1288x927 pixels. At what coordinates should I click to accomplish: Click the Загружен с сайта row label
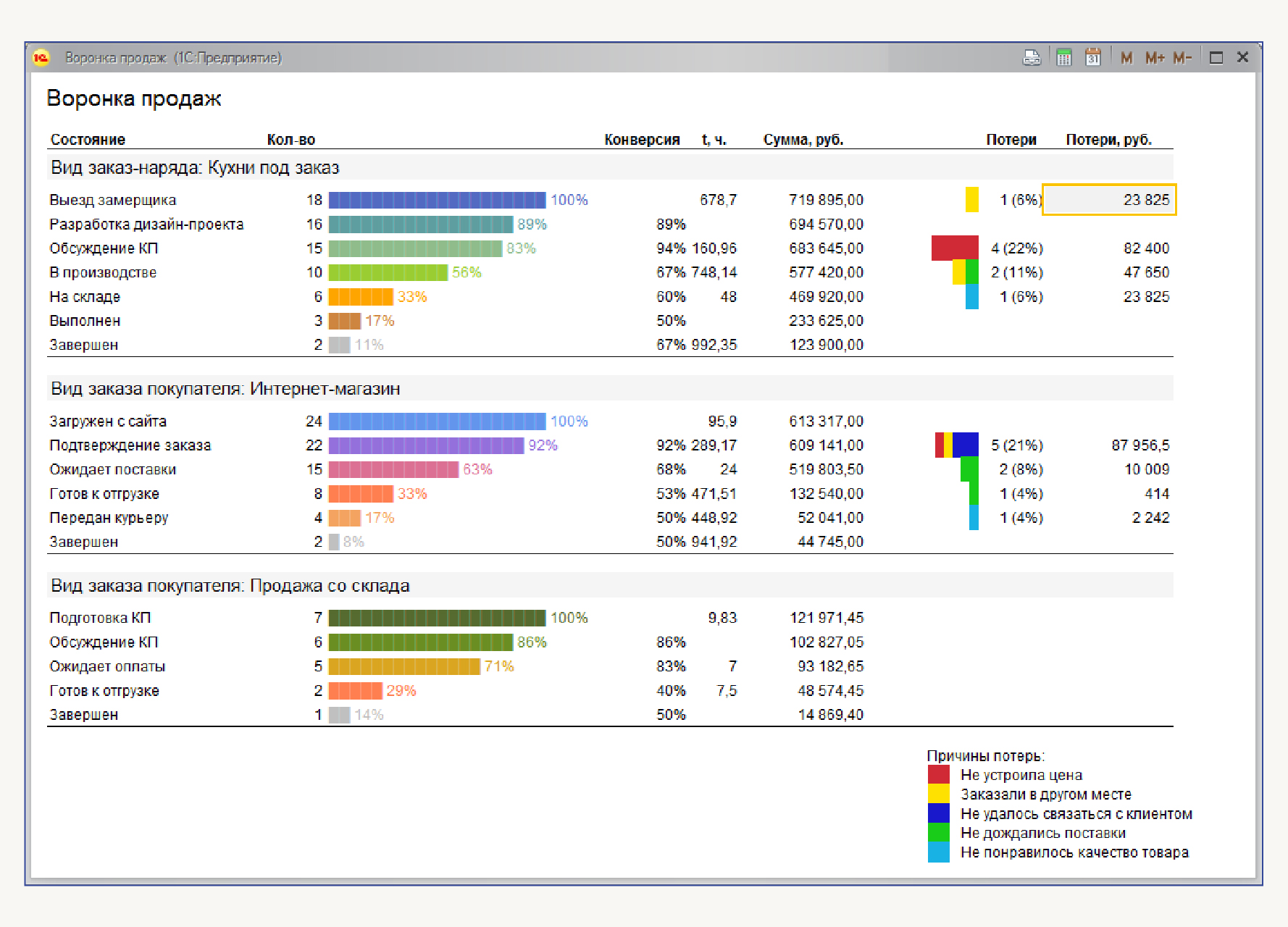pos(108,421)
